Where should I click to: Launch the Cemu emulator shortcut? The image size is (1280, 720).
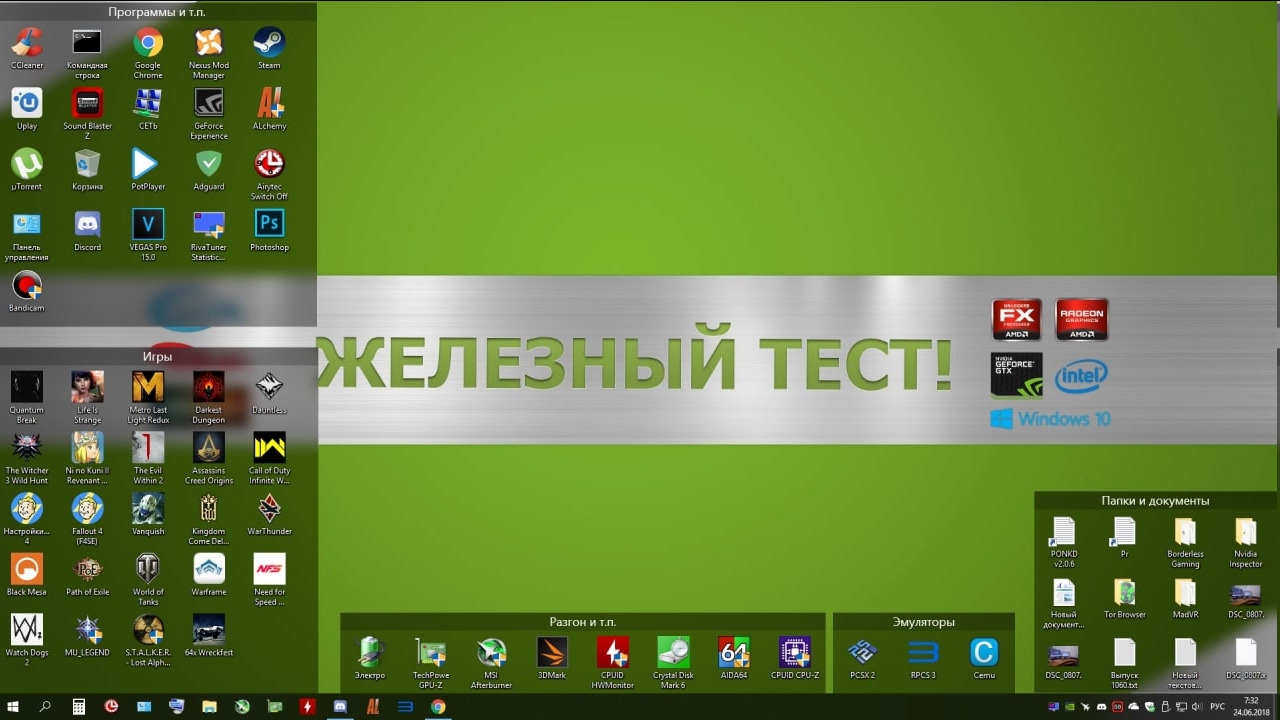pyautogui.click(x=984, y=654)
